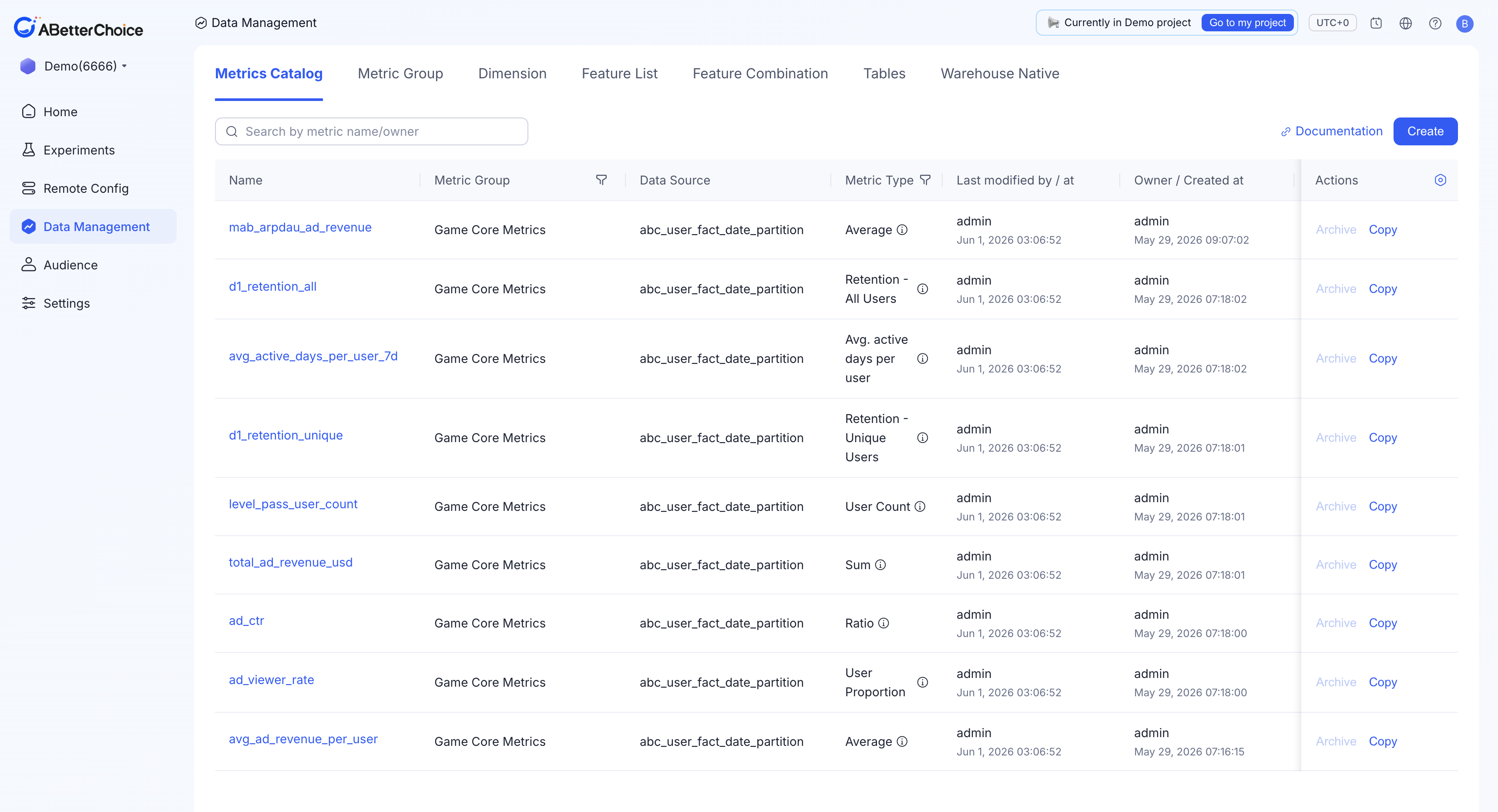Screen dimensions: 1498x812
Task: Focus the metric name/owner search field
Action: pos(371,131)
